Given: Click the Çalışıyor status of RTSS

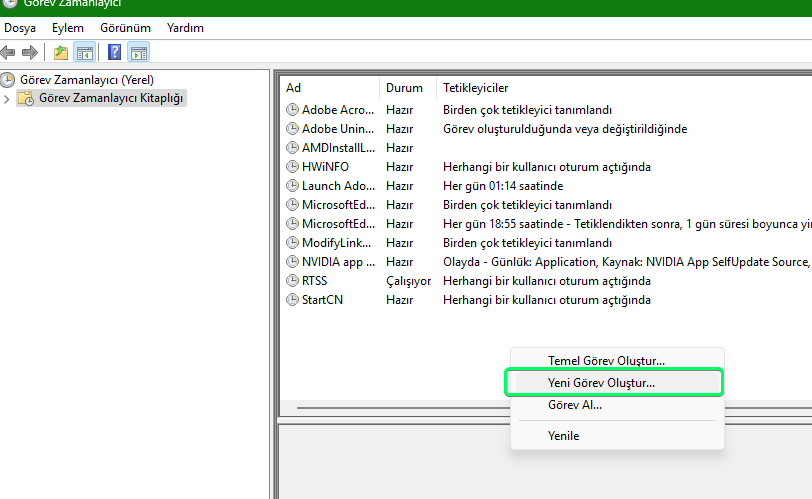Looking at the screenshot, I should click(408, 281).
